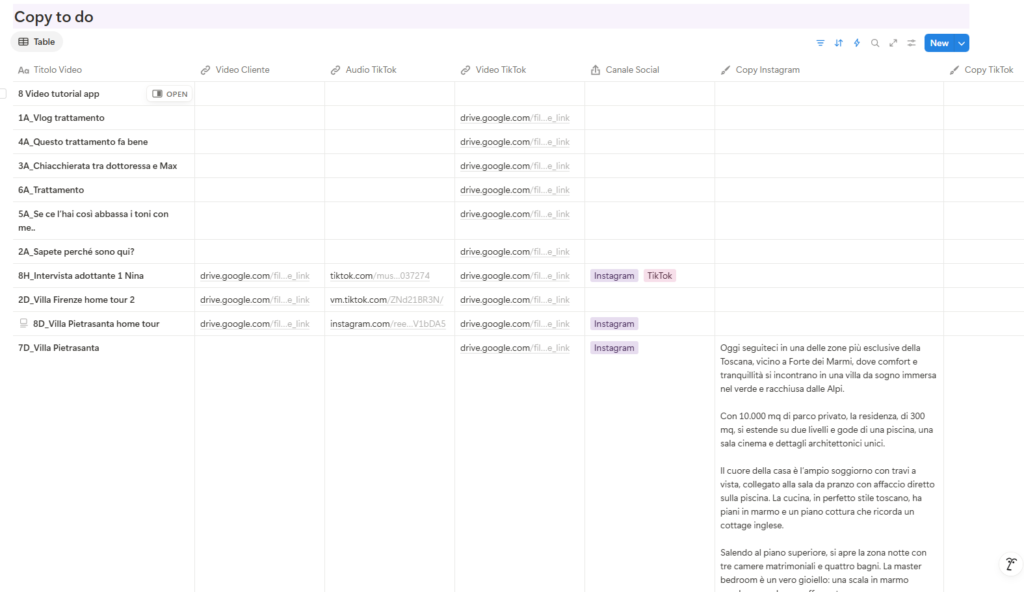
Task: Open Video Cliente link for 8D_Villa Pietrasanta home tour
Action: [x=255, y=324]
